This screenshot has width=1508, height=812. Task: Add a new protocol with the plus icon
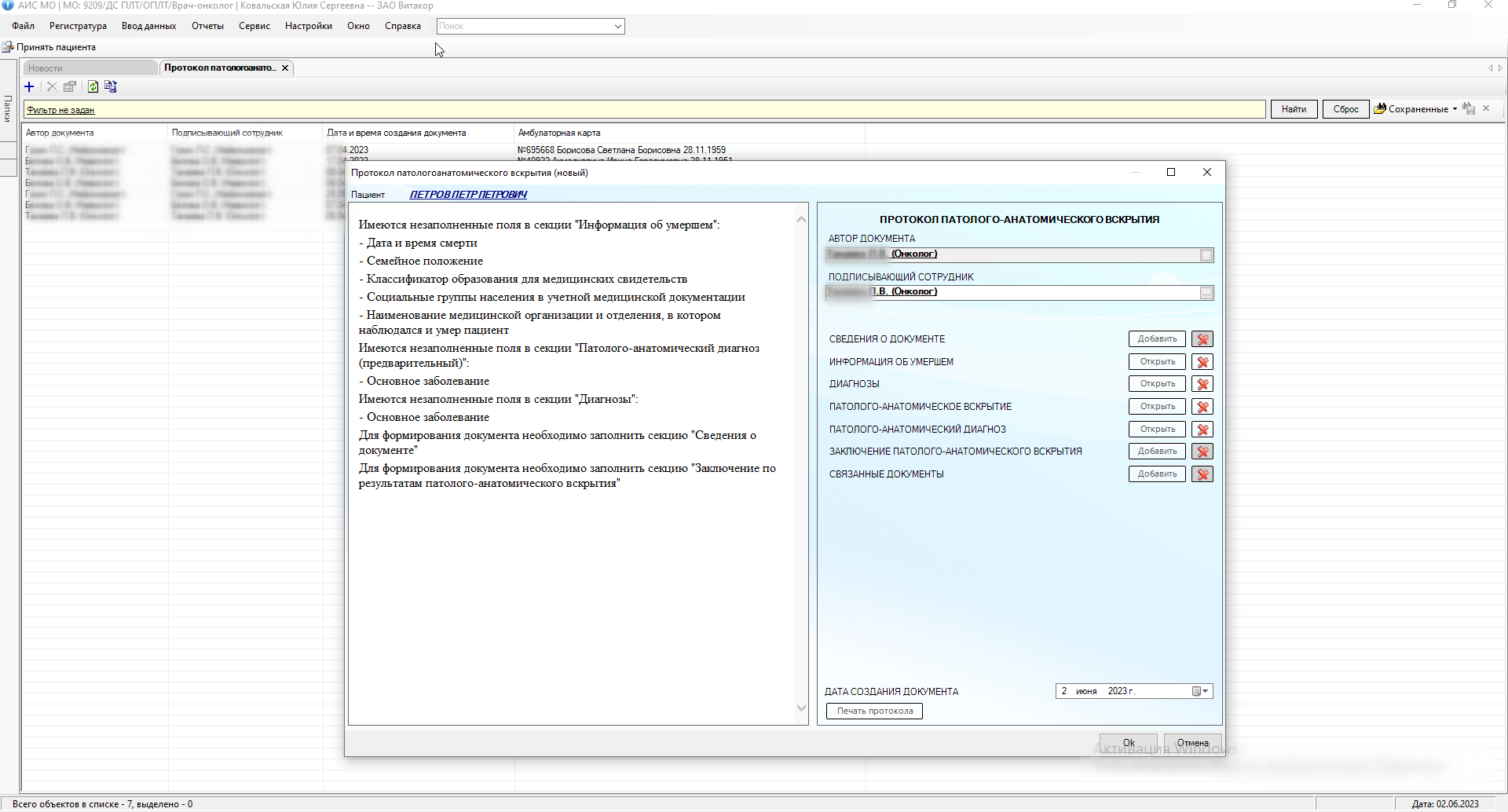(x=29, y=87)
